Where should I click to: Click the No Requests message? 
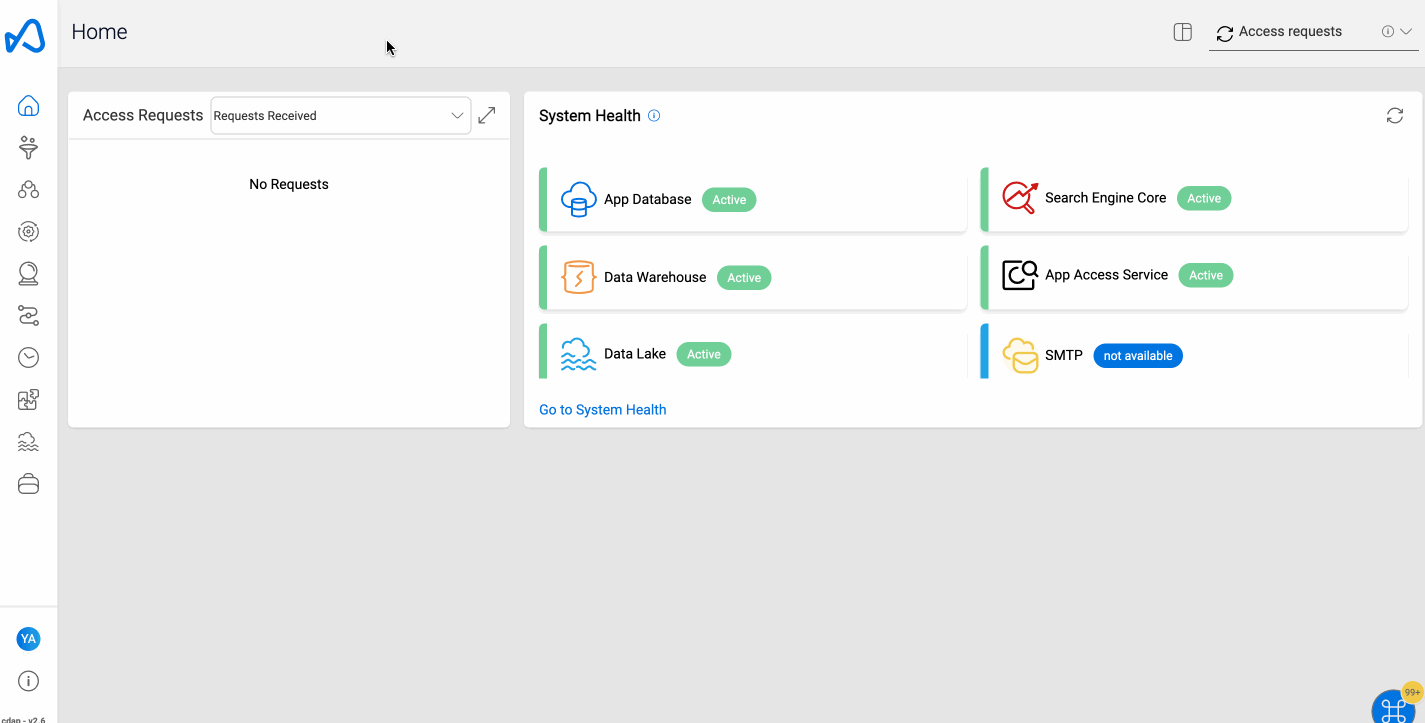tap(289, 184)
